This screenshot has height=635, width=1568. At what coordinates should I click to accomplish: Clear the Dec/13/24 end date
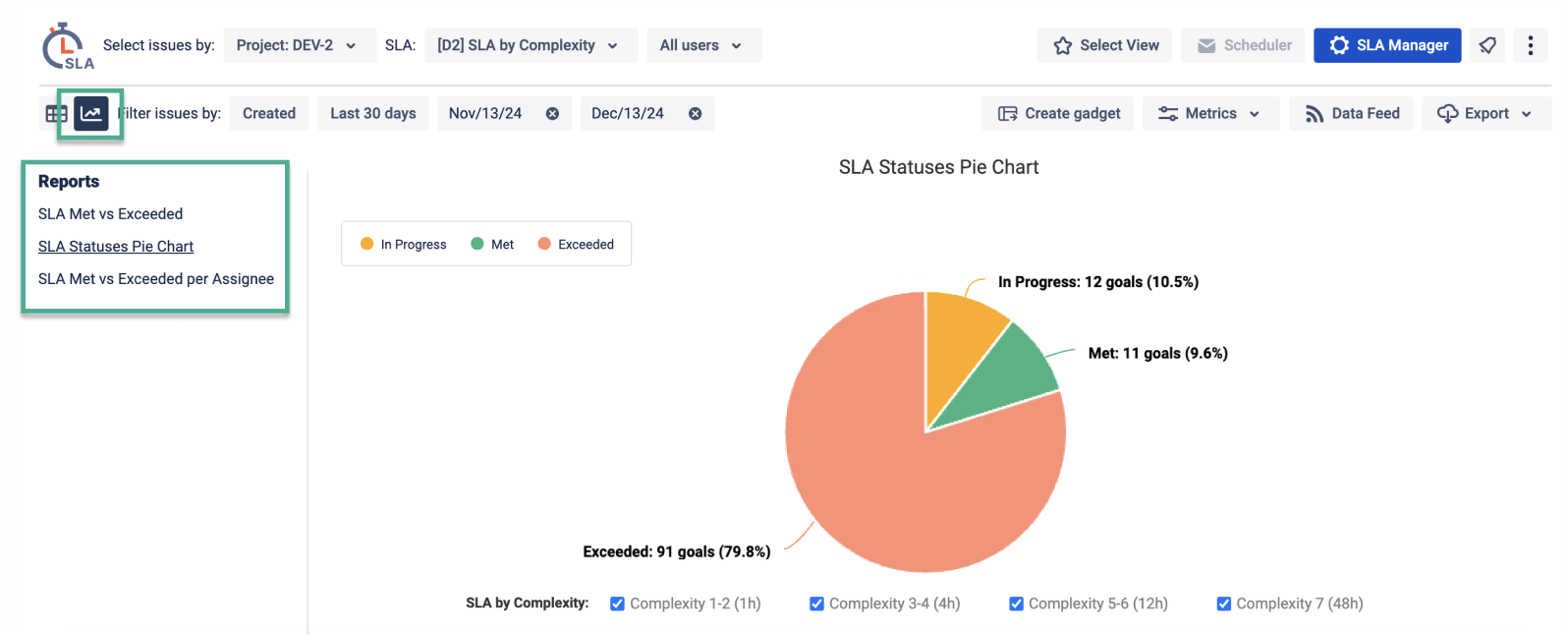pyautogui.click(x=696, y=114)
